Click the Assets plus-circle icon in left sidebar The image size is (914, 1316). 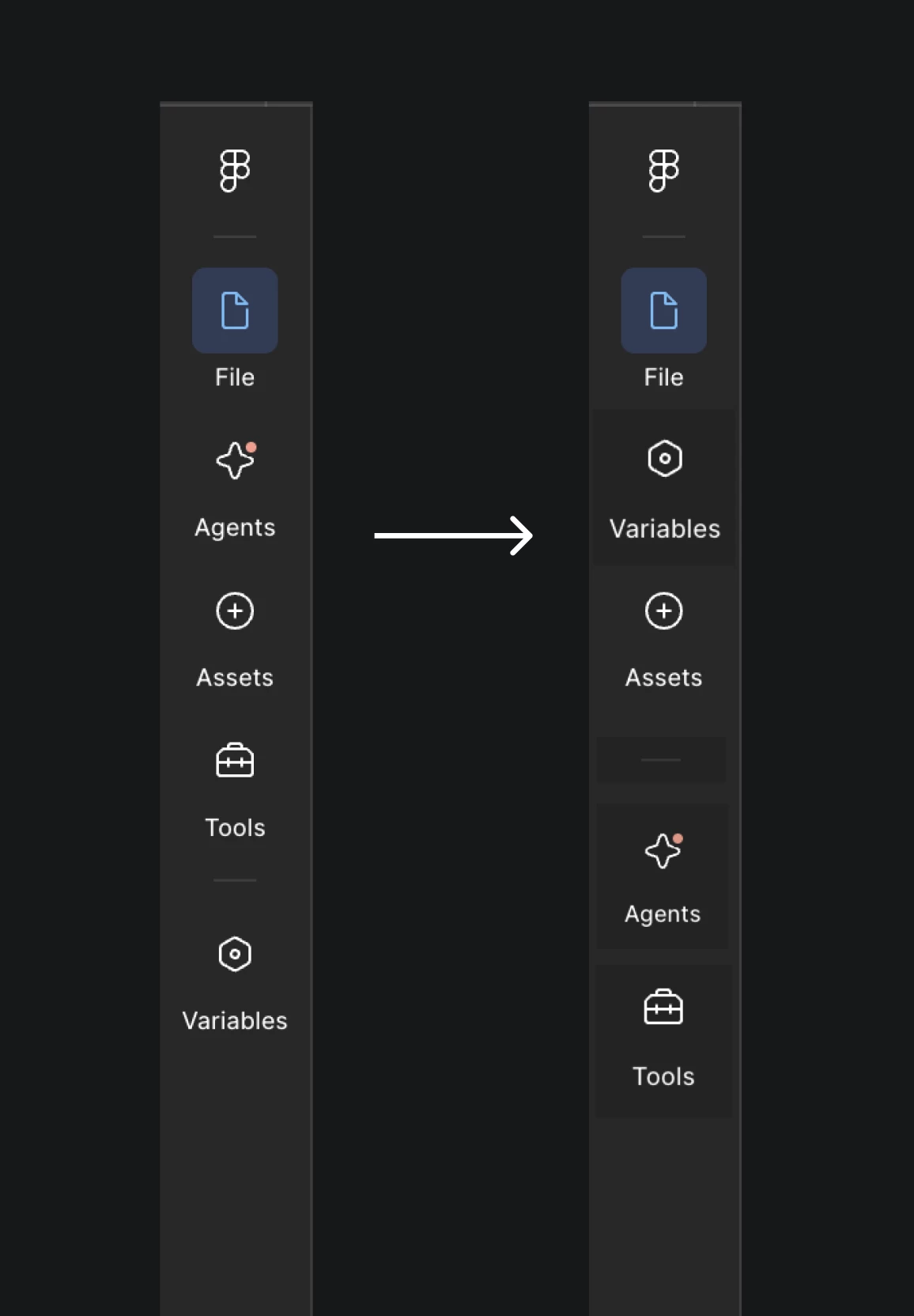235,611
